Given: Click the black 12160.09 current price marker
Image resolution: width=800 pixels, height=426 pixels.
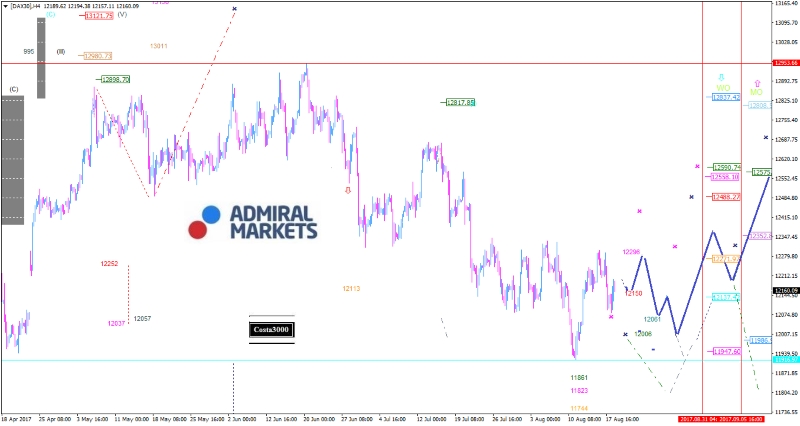Looking at the screenshot, I should [x=785, y=290].
